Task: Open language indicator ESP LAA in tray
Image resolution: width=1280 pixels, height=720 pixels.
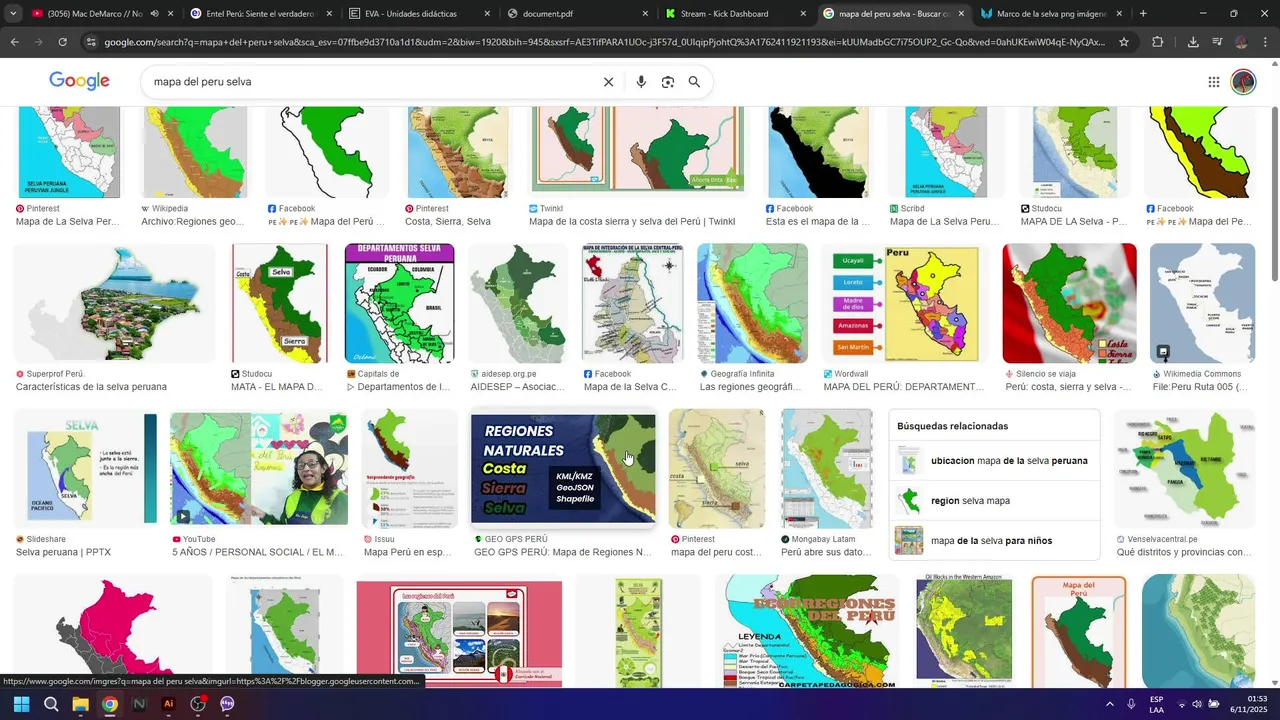Action: [x=1156, y=704]
